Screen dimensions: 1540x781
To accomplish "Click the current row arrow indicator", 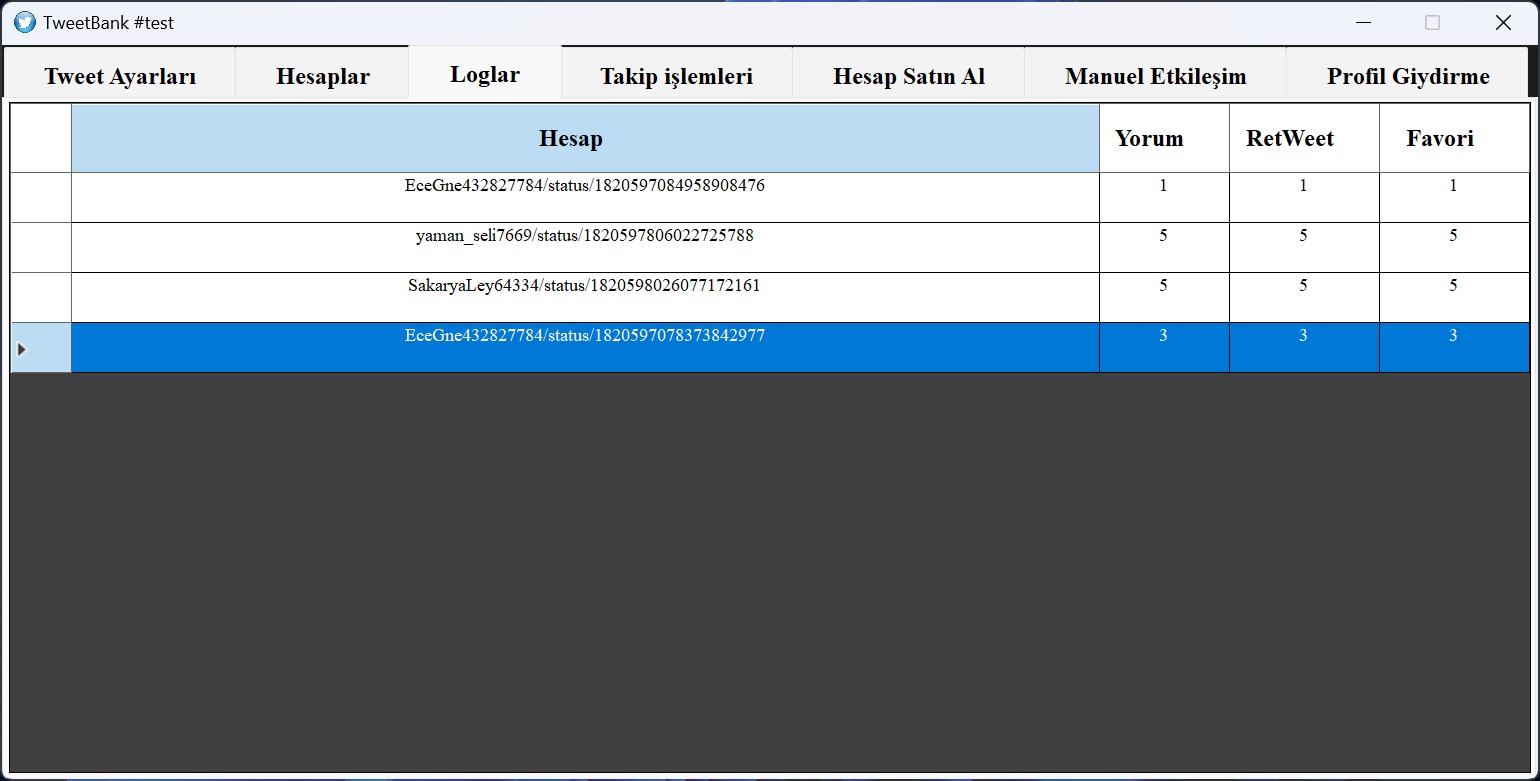I will [22, 349].
